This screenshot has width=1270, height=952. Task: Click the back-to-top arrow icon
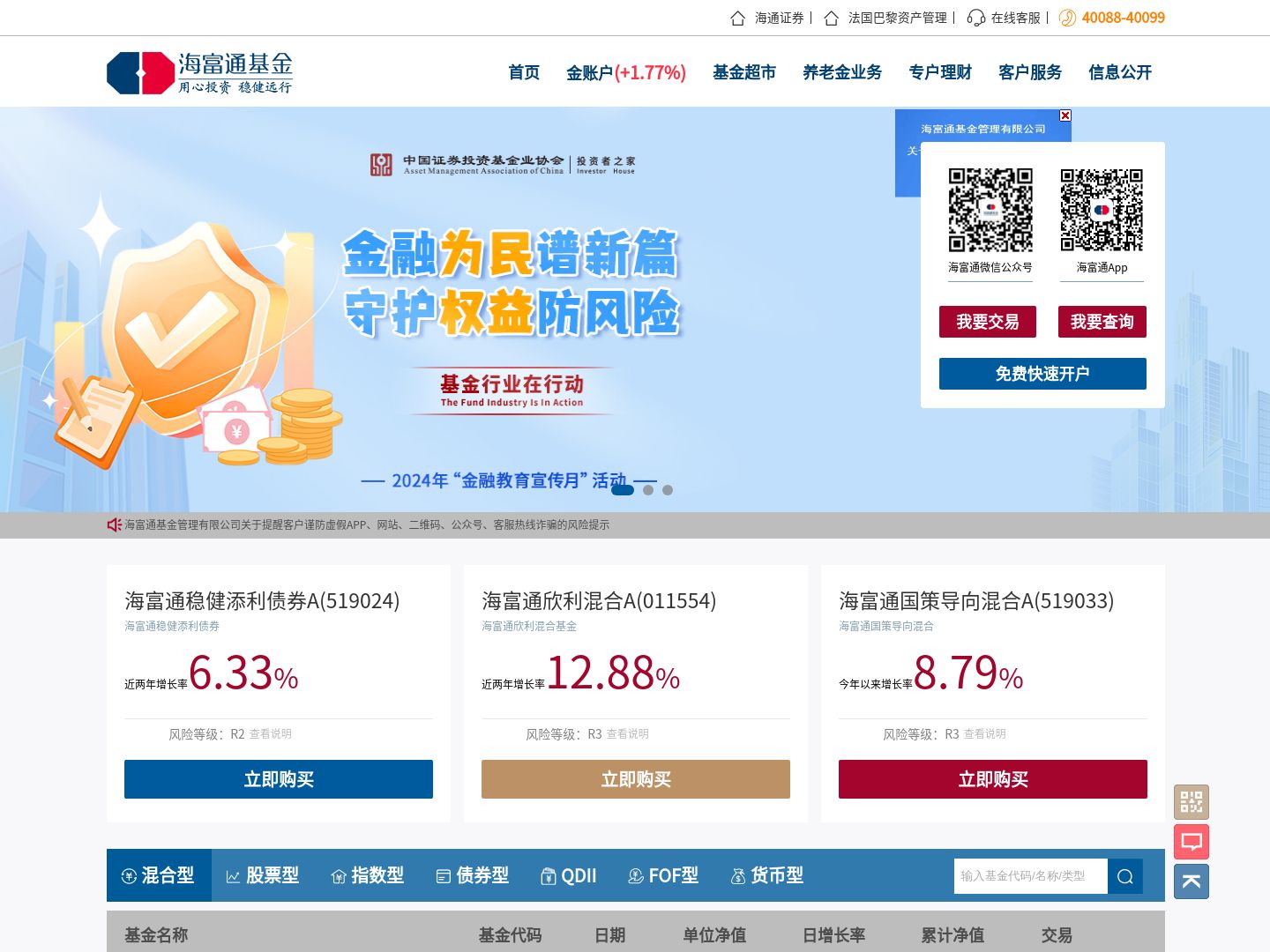[x=1192, y=881]
